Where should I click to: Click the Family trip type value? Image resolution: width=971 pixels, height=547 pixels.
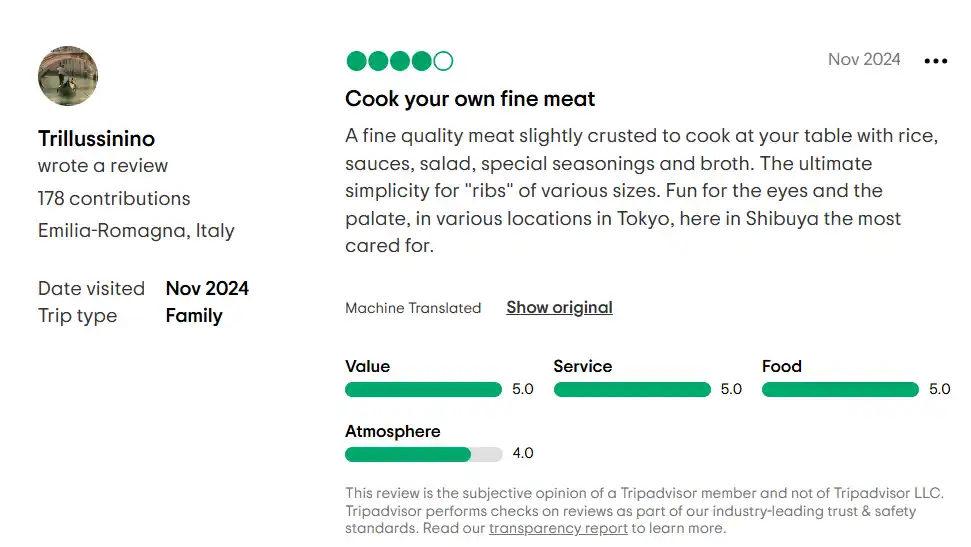pyautogui.click(x=194, y=316)
